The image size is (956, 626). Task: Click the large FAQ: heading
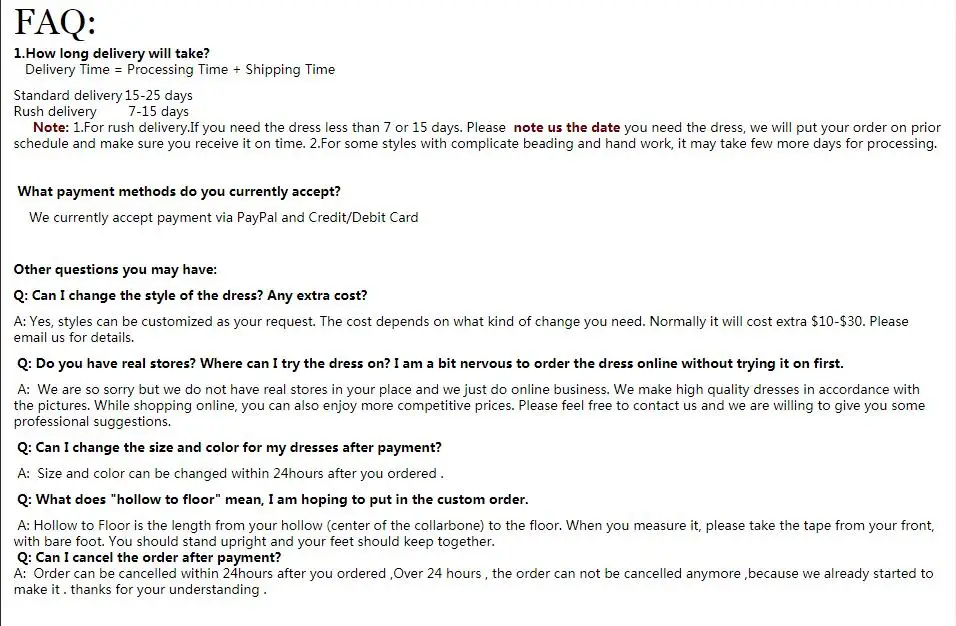[x=55, y=23]
